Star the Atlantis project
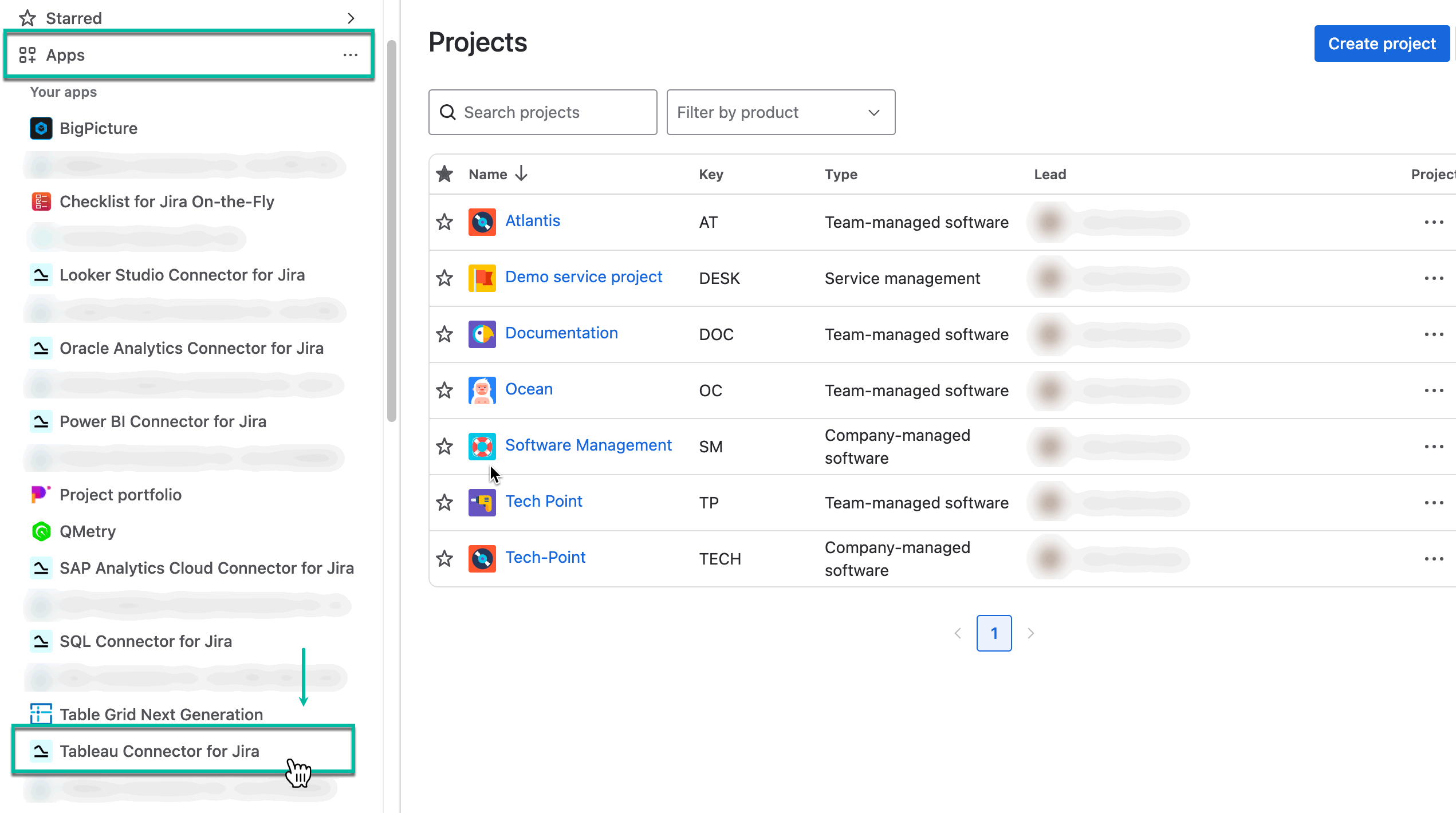This screenshot has height=813, width=1456. point(444,222)
